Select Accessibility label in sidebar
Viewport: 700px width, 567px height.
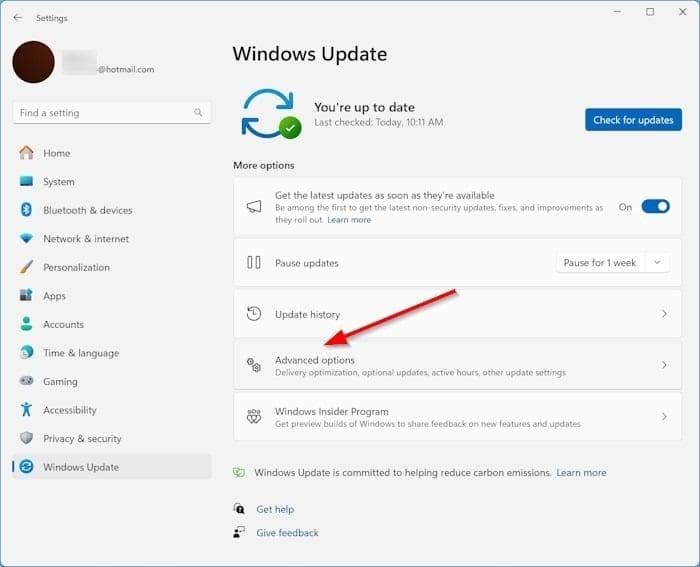point(70,410)
